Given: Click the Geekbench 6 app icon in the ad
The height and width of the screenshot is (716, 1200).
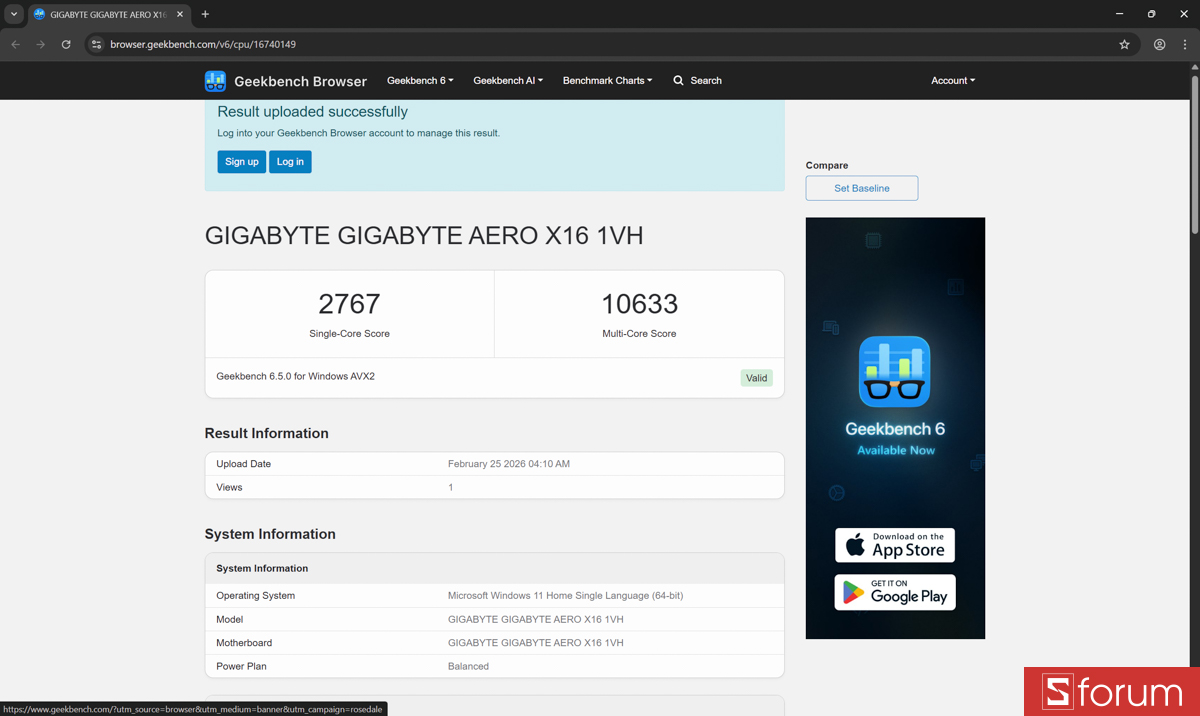Looking at the screenshot, I should pyautogui.click(x=895, y=371).
